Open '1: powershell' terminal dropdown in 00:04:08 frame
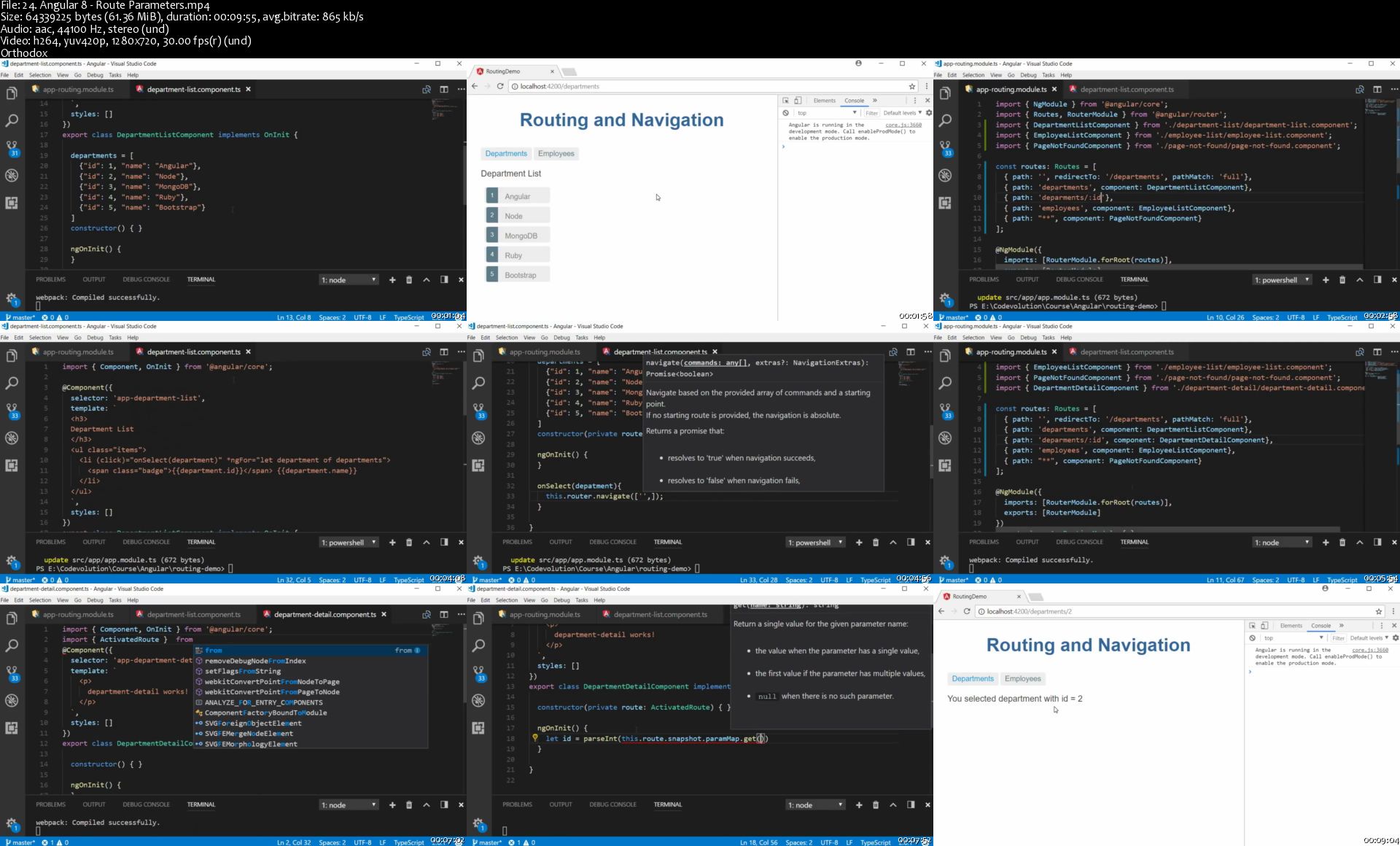 (x=349, y=542)
